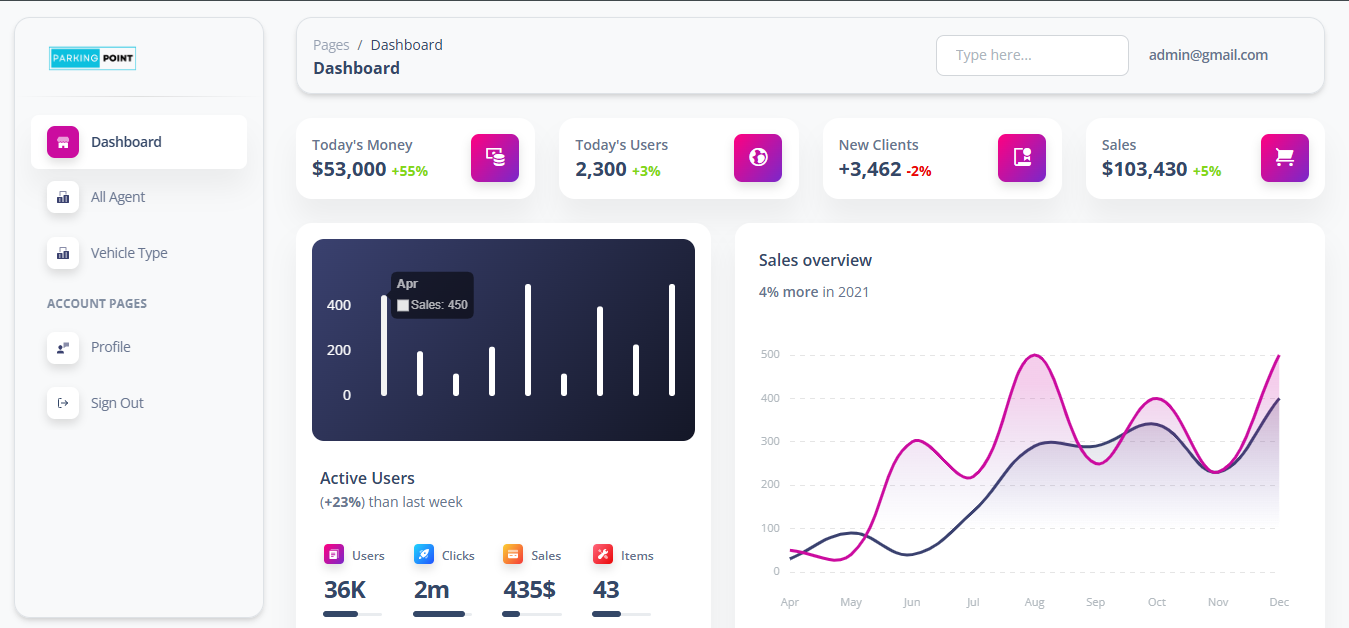Image resolution: width=1349 pixels, height=628 pixels.
Task: Click the orange Sales card icon
Action: (x=513, y=554)
